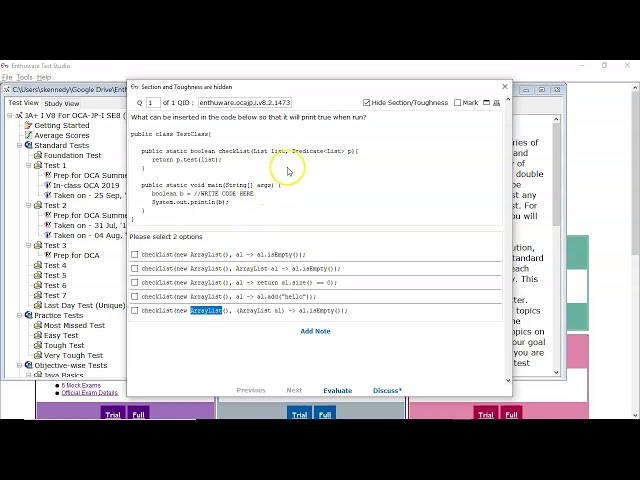Uncheck Hide Section/Toughness checkbox
640x480 pixels.
coord(367,102)
